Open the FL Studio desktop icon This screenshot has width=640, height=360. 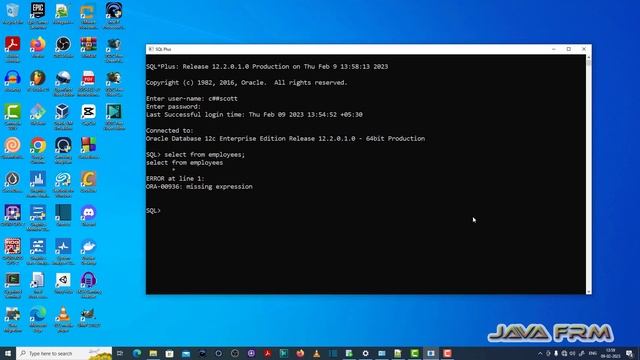click(x=38, y=81)
